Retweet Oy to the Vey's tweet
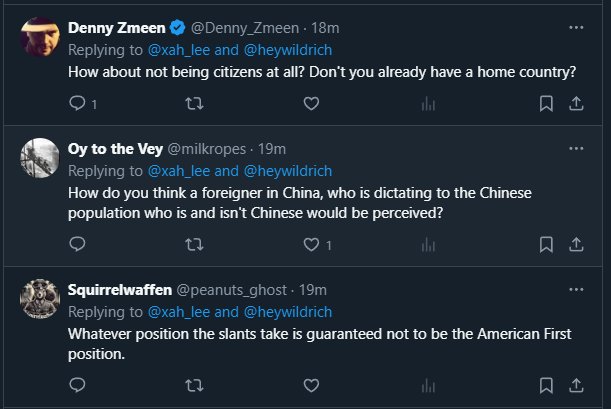611x409 pixels. click(x=194, y=244)
